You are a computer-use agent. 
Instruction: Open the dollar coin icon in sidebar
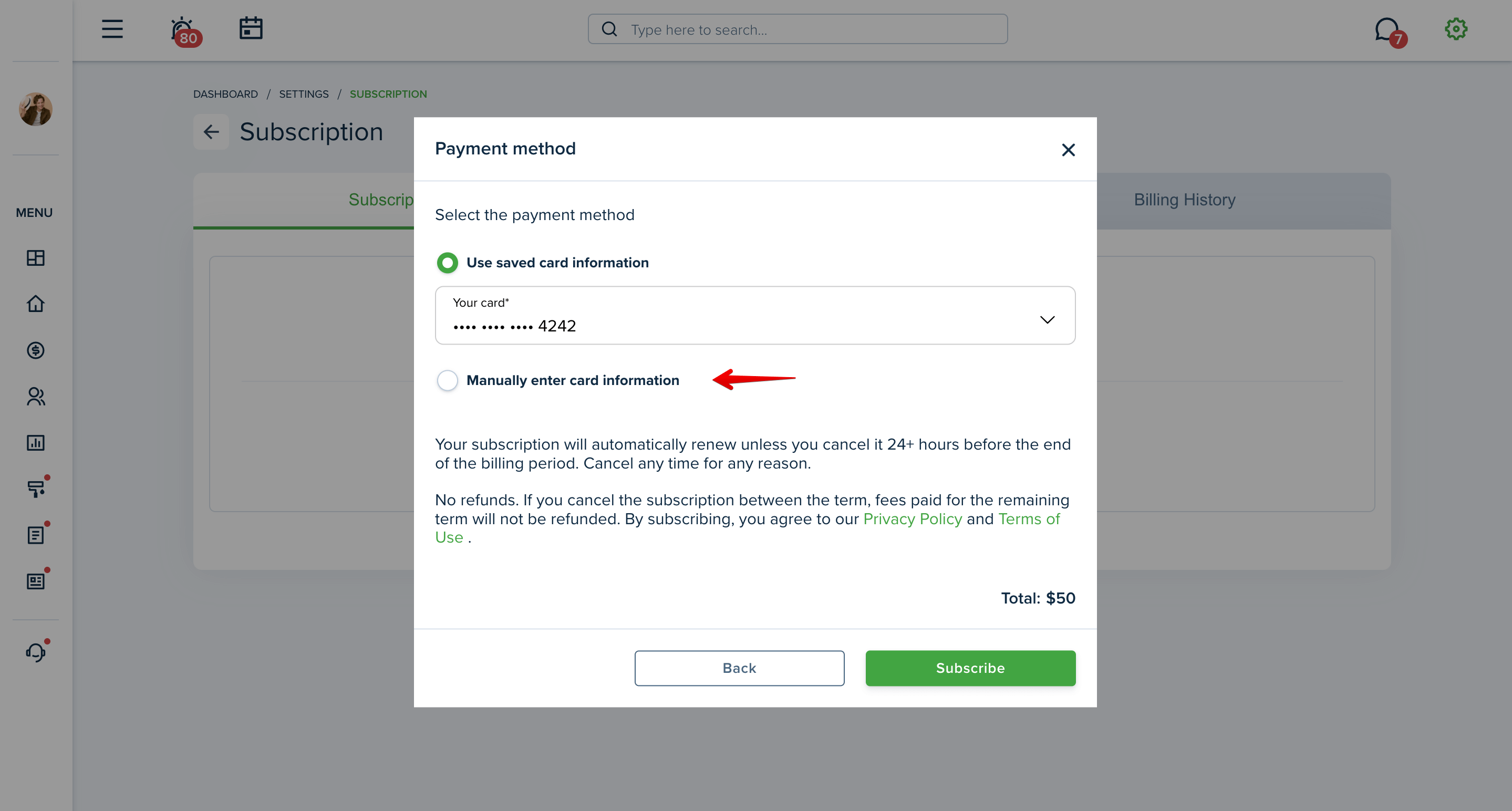pyautogui.click(x=36, y=350)
